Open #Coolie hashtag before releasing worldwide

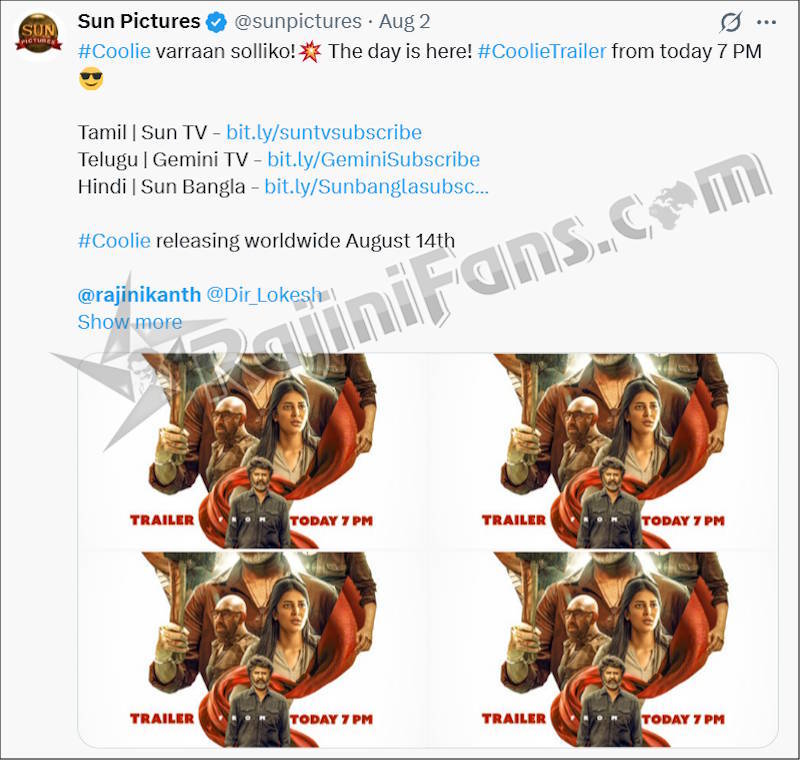click(x=114, y=241)
